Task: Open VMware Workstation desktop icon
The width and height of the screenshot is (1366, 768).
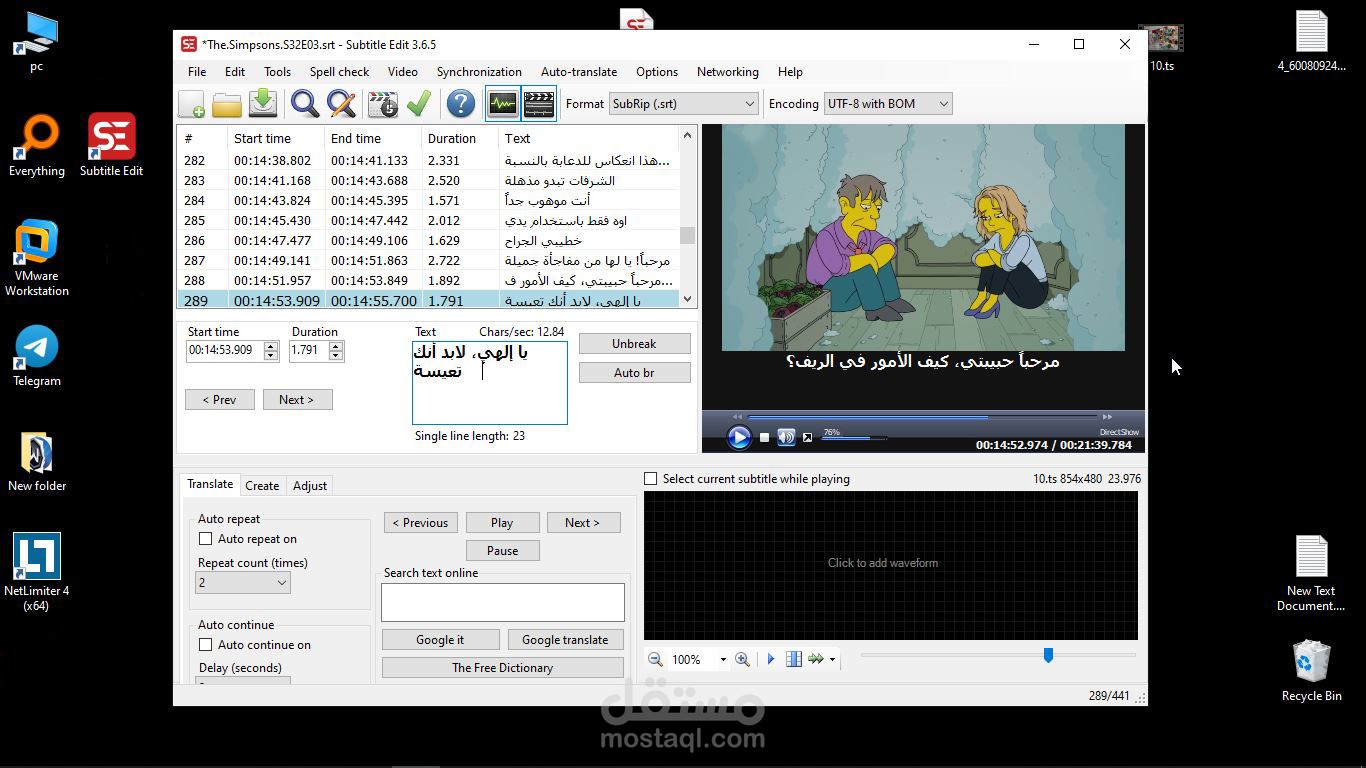Action: (37, 258)
